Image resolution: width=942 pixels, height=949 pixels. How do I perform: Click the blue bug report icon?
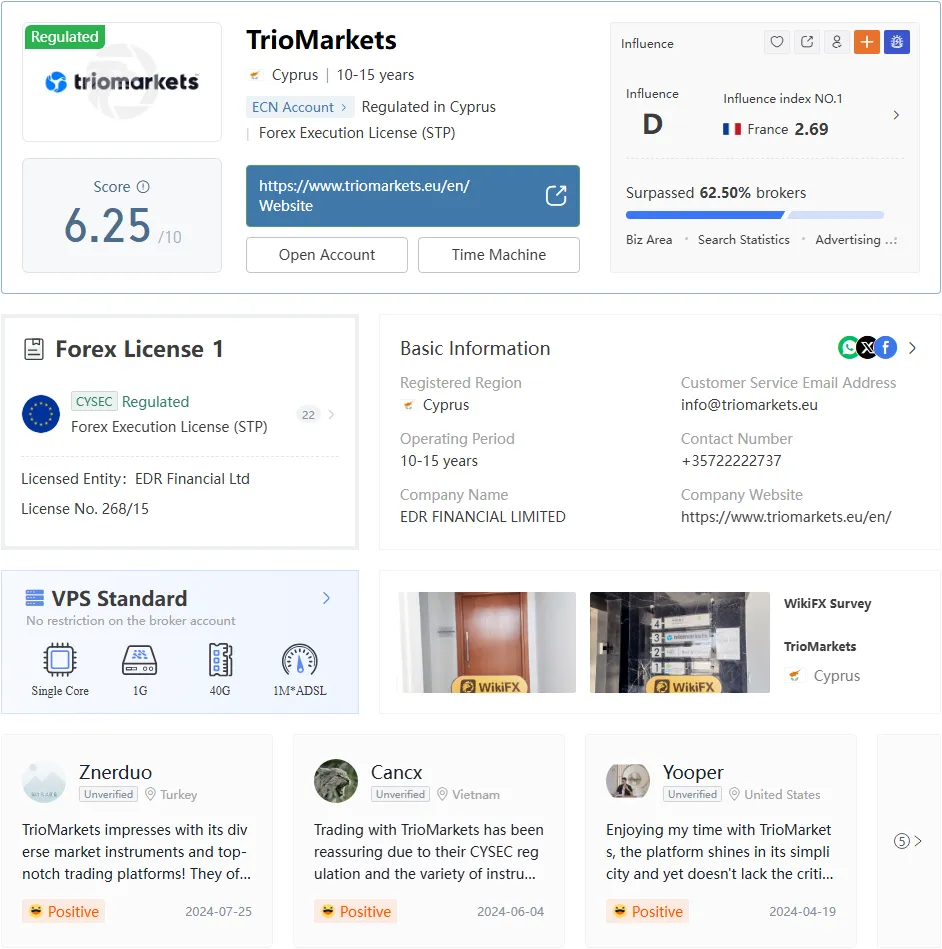click(x=897, y=42)
